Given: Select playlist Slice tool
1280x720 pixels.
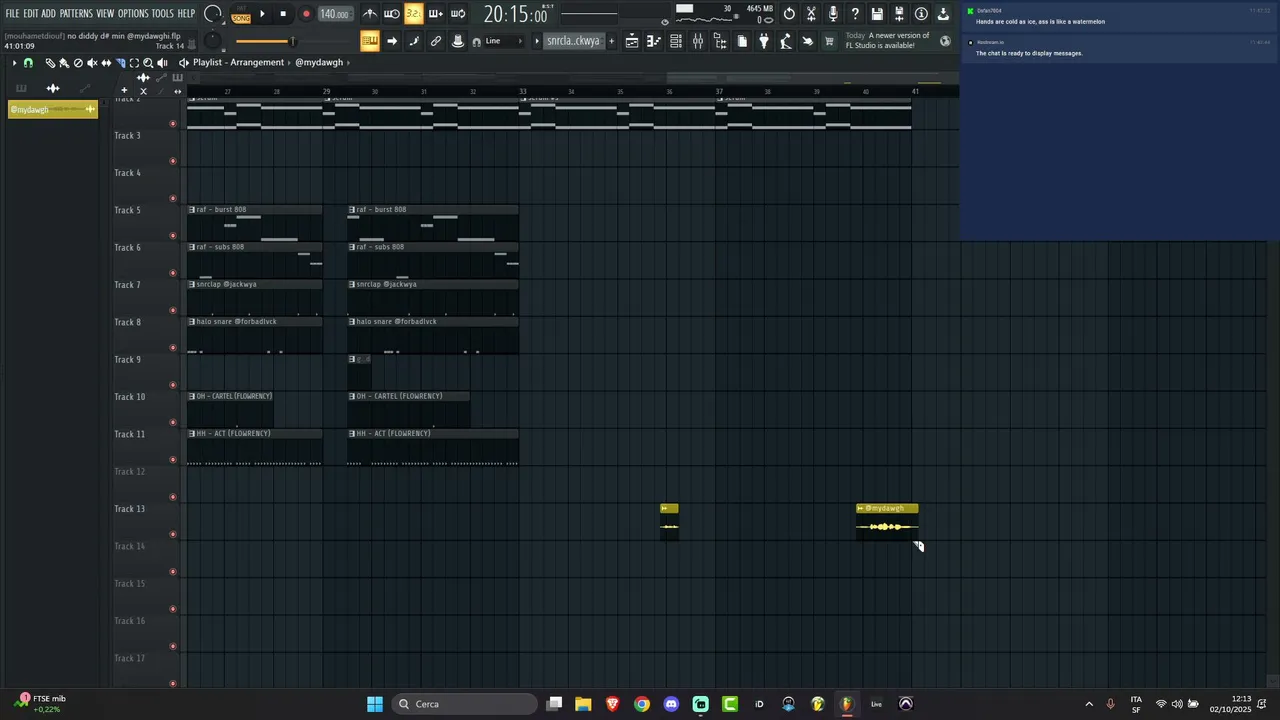Looking at the screenshot, I should click(x=120, y=63).
